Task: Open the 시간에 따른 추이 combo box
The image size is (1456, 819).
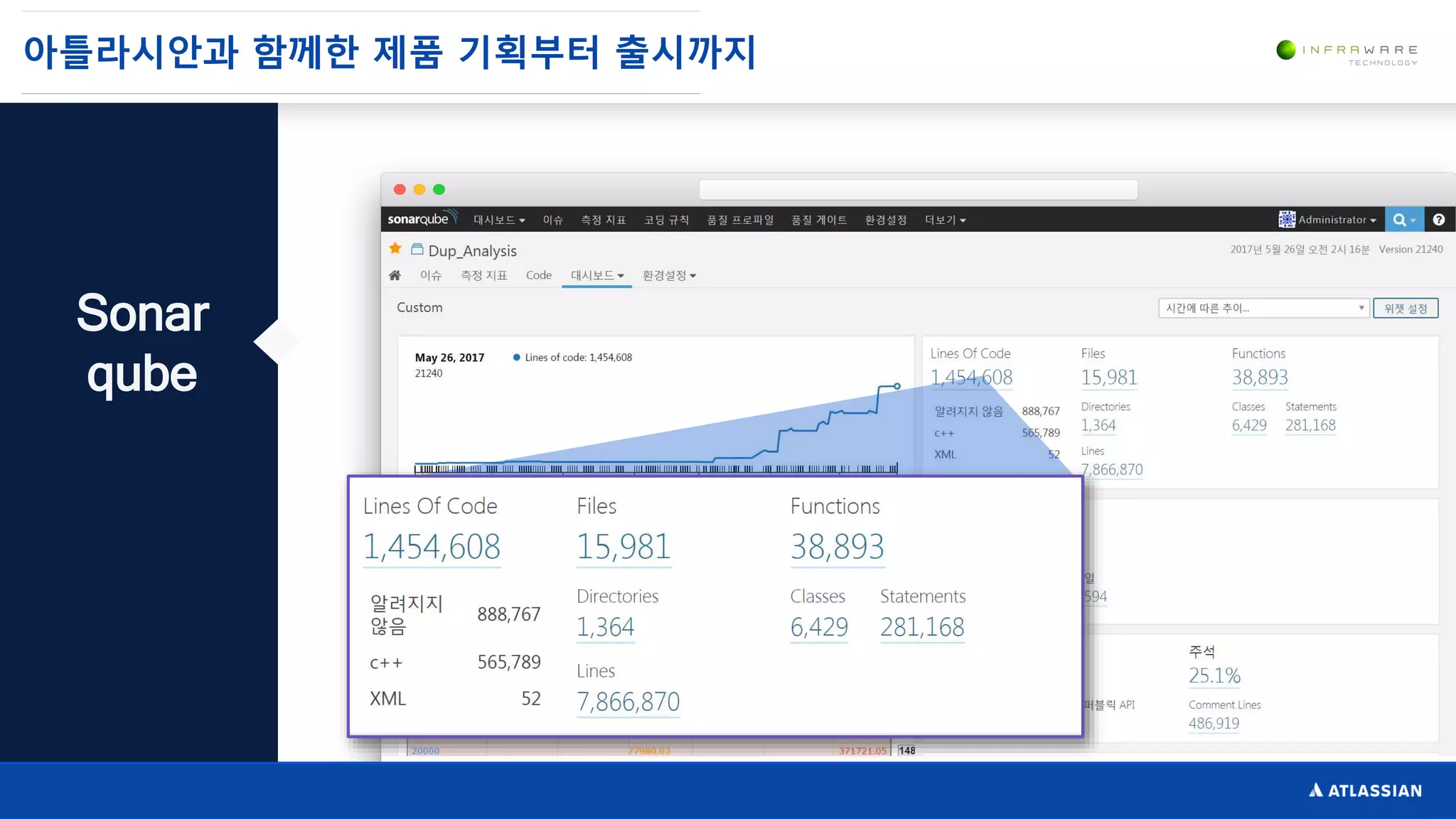Action: click(x=1263, y=308)
